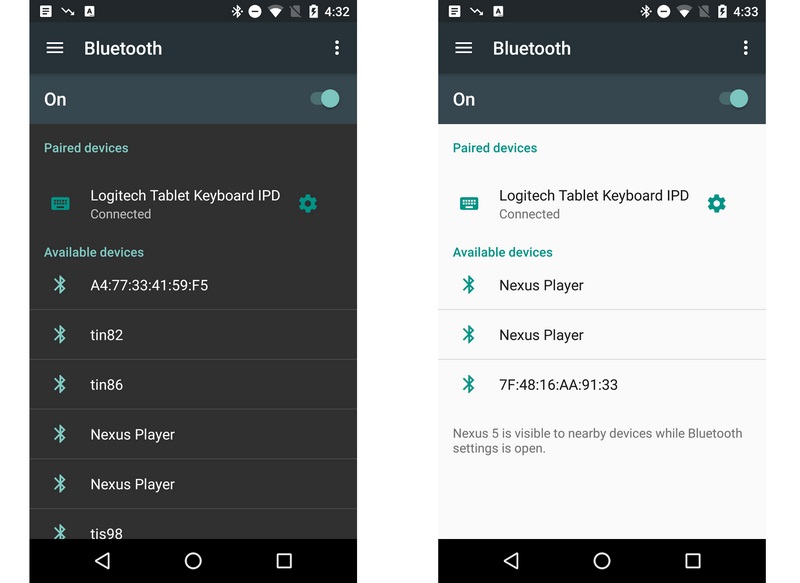Open hamburger menu in light-theme Bluetooth screen
Screen dimensions: 800x583
464,48
